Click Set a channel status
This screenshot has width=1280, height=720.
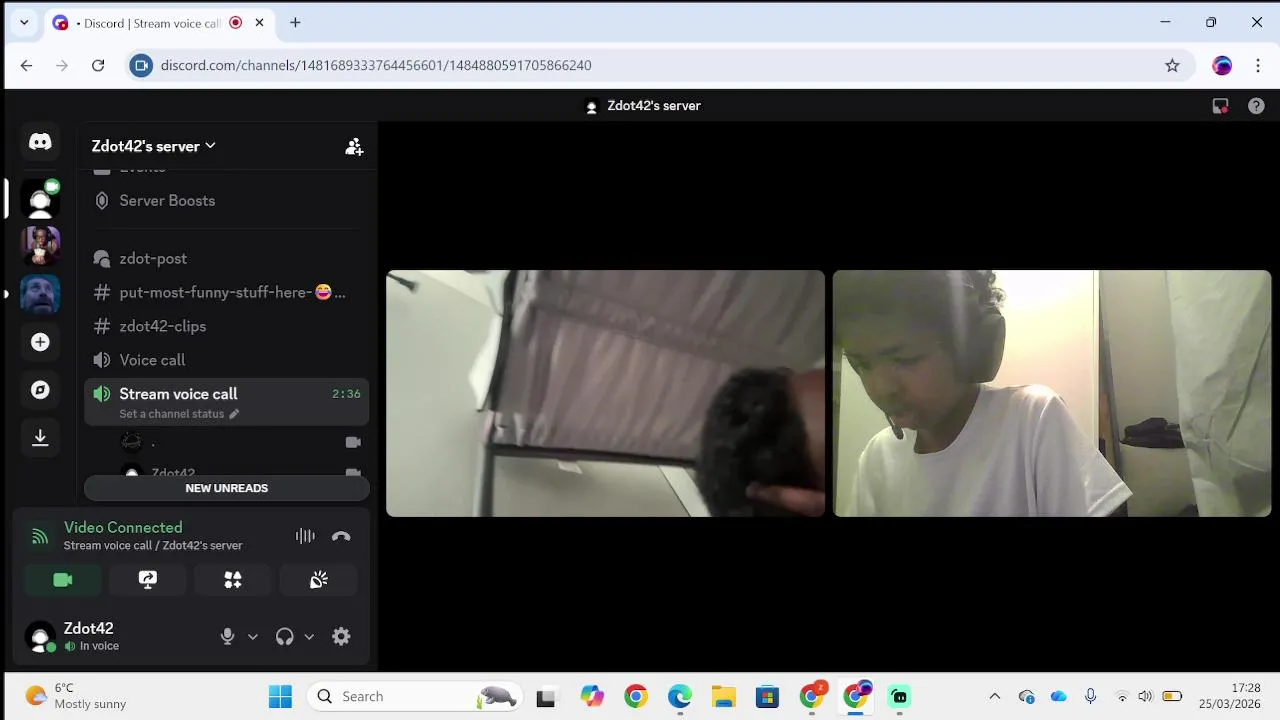point(179,414)
